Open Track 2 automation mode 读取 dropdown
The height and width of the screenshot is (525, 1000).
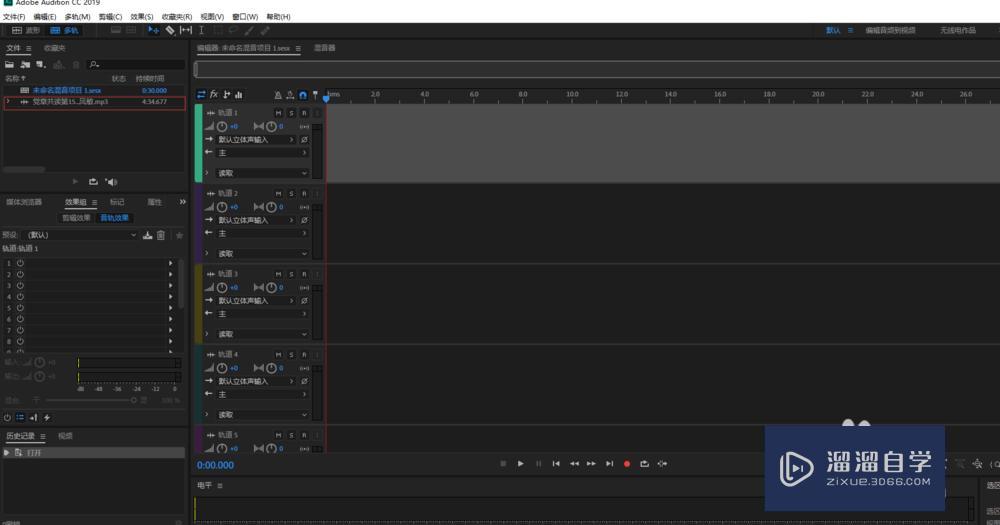click(x=263, y=253)
